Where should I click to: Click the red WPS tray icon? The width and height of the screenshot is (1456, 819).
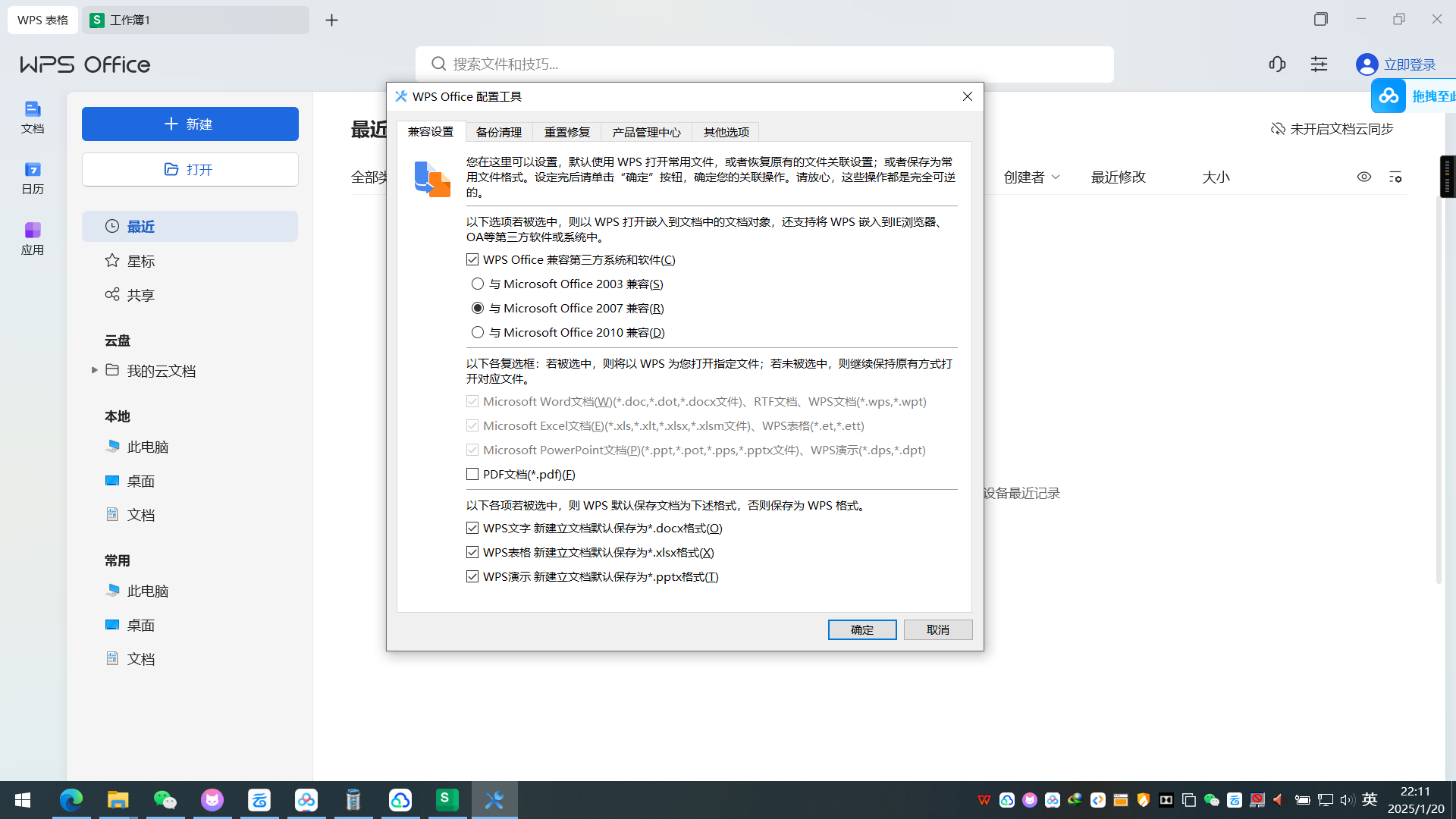click(x=984, y=800)
